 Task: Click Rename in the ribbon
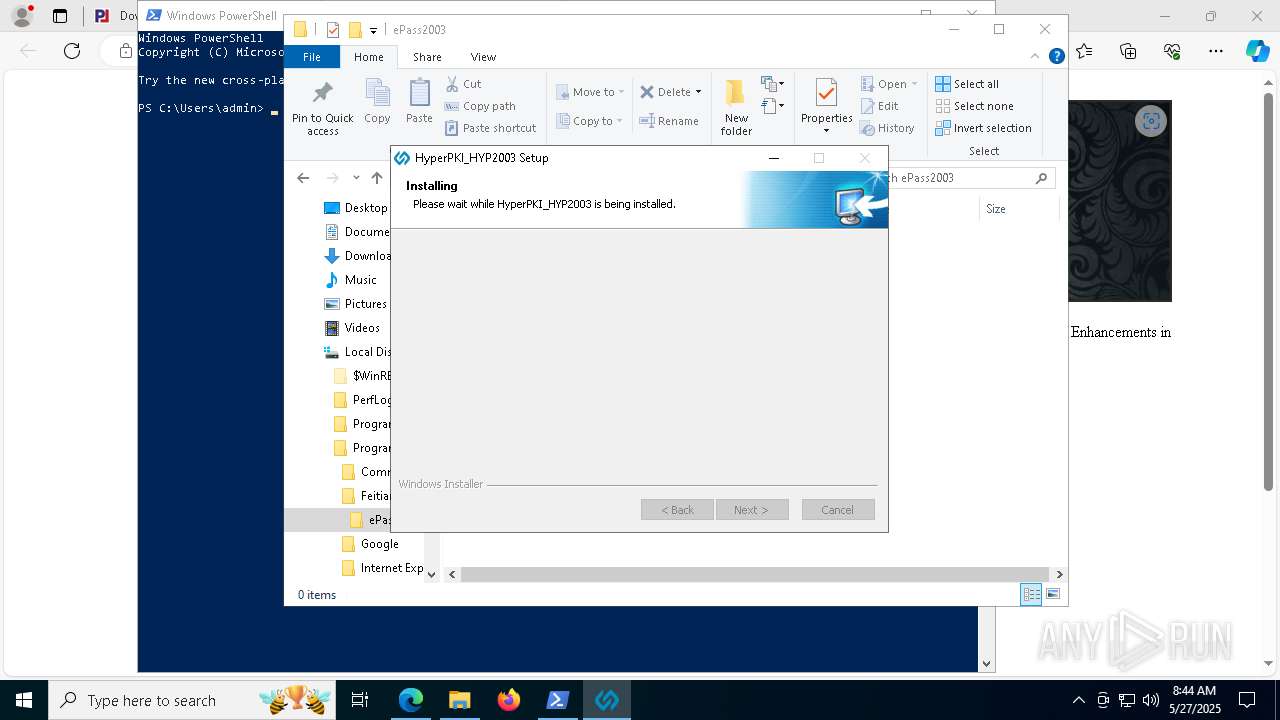tap(669, 121)
